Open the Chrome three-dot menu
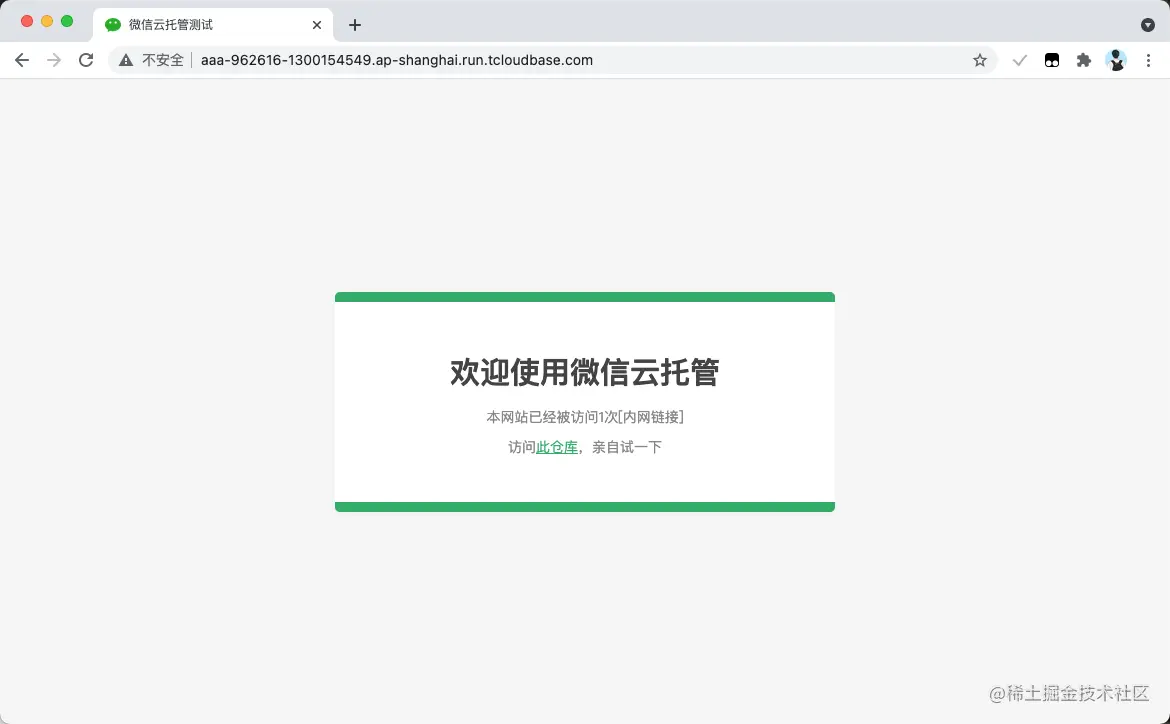This screenshot has height=724, width=1170. point(1148,60)
